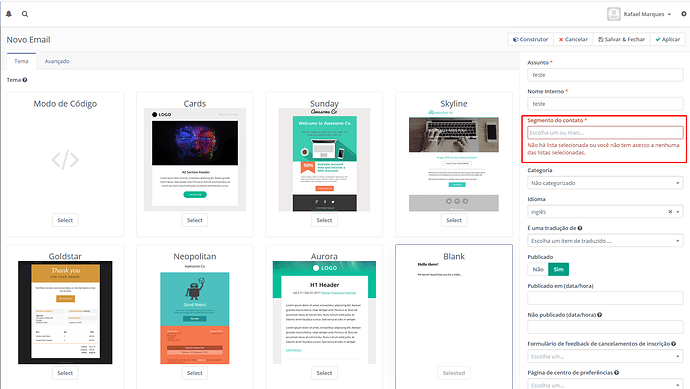This screenshot has height=389, width=690.
Task: Open the Rafael Marques user menu
Action: coord(639,14)
